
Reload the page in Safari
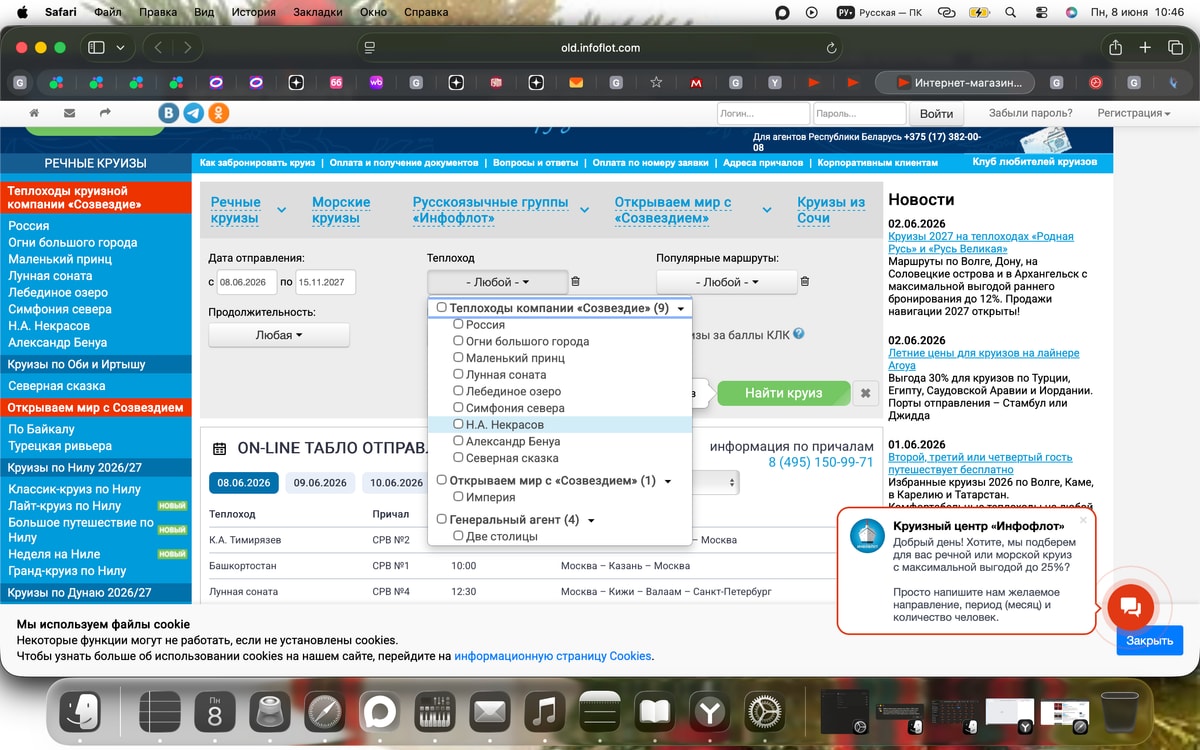[832, 47]
